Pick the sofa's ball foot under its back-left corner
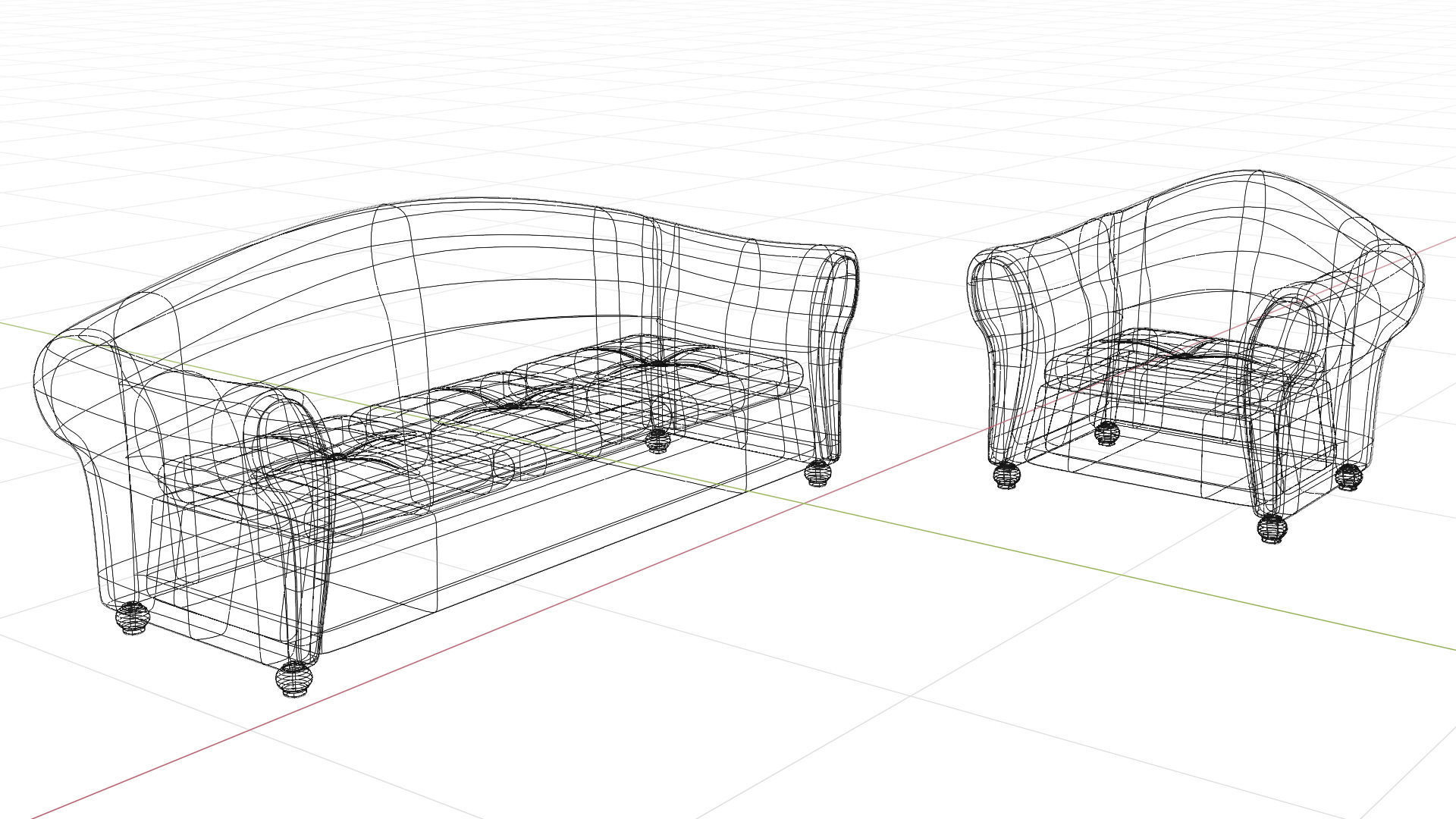Screen dimensions: 1456x819 133,617
